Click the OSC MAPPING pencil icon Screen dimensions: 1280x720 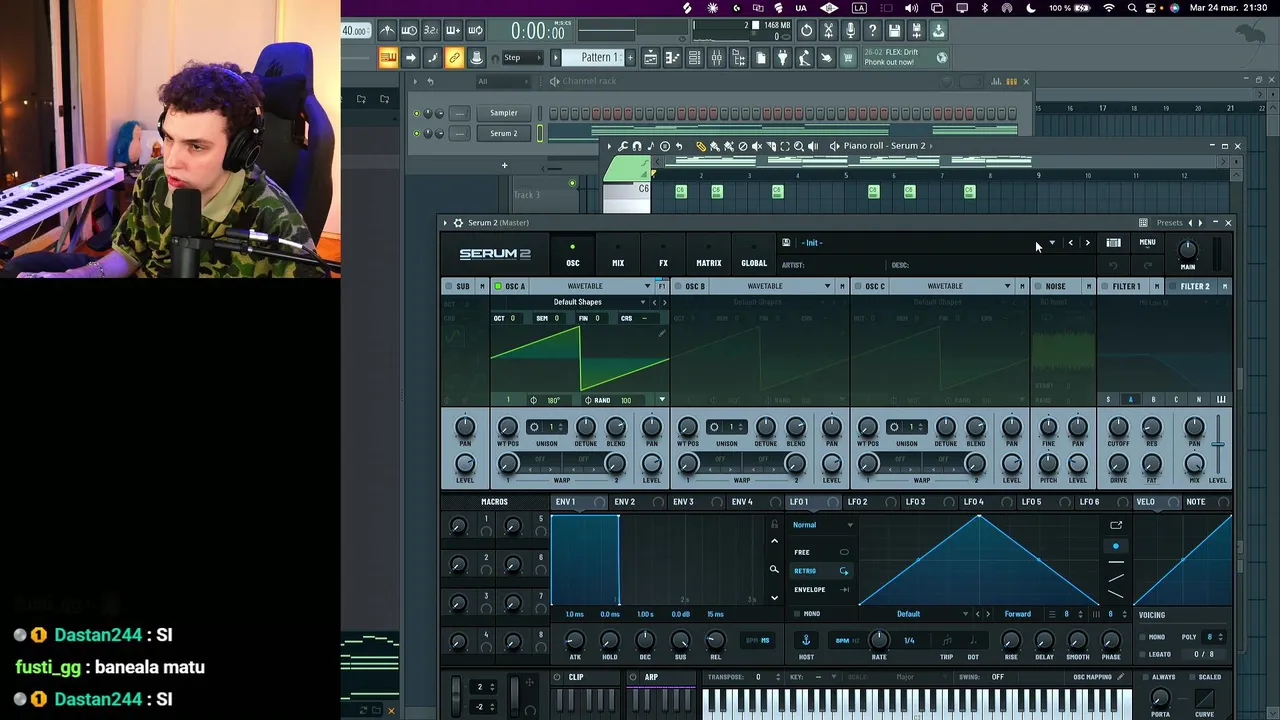(1120, 677)
